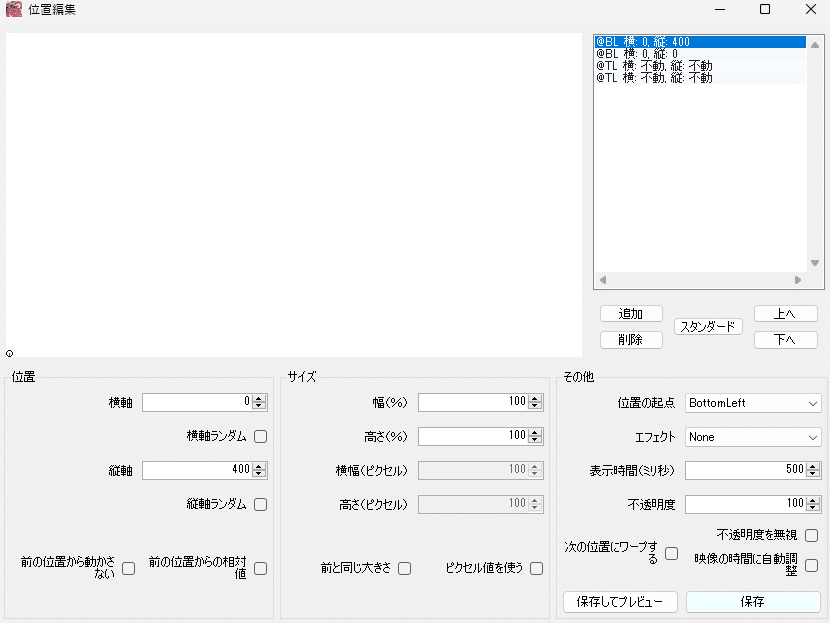Screen dimensions: 830x623
Task: Decrease 横軸 value with down arrow
Action: 259,406
